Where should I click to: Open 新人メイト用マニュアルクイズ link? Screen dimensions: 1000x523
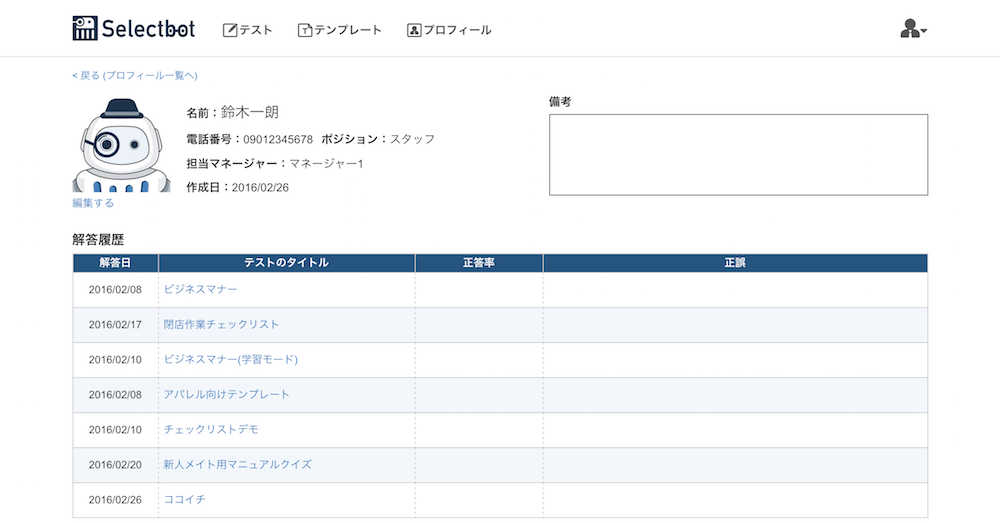pos(237,465)
